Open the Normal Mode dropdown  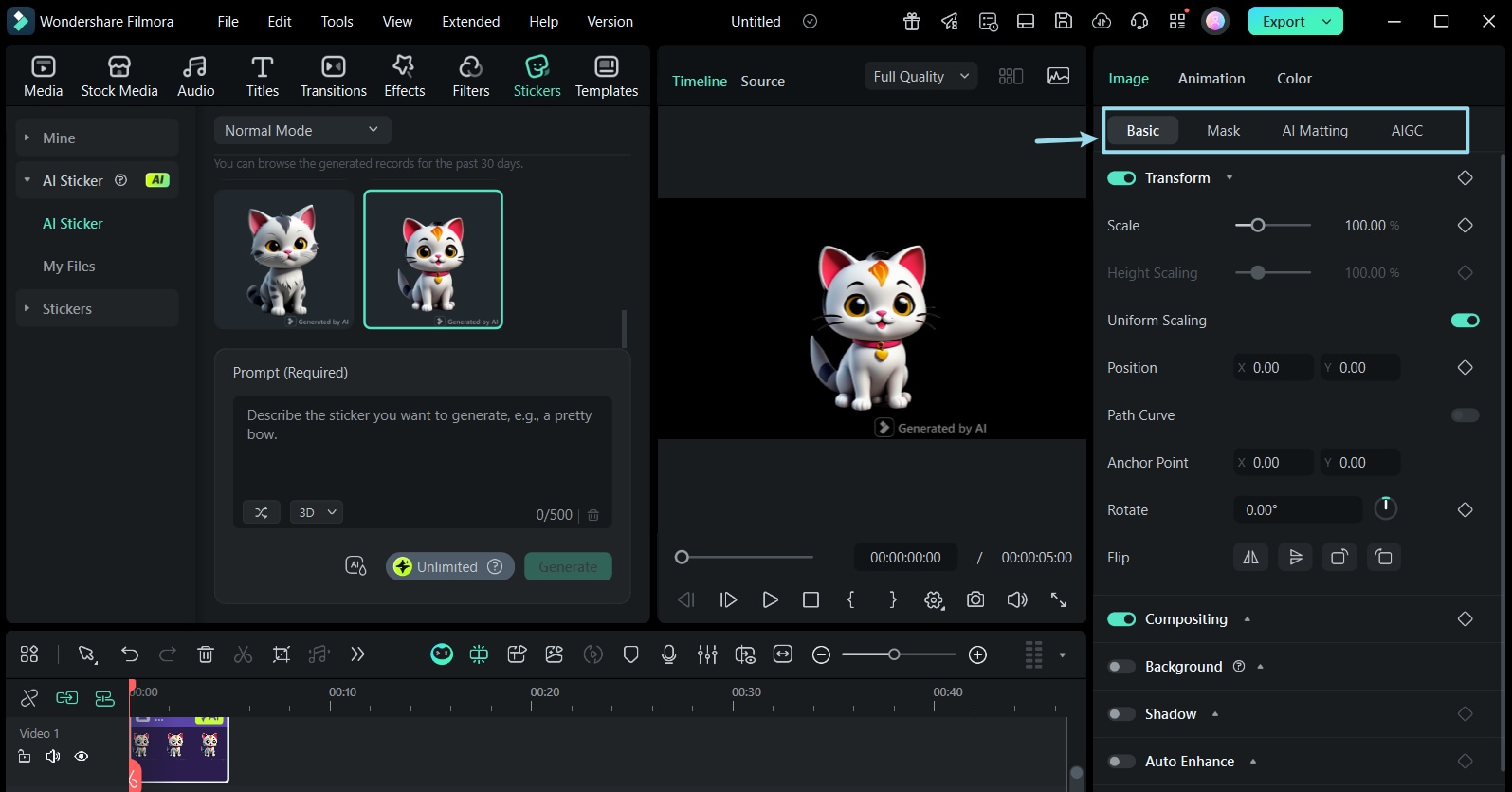tap(302, 130)
